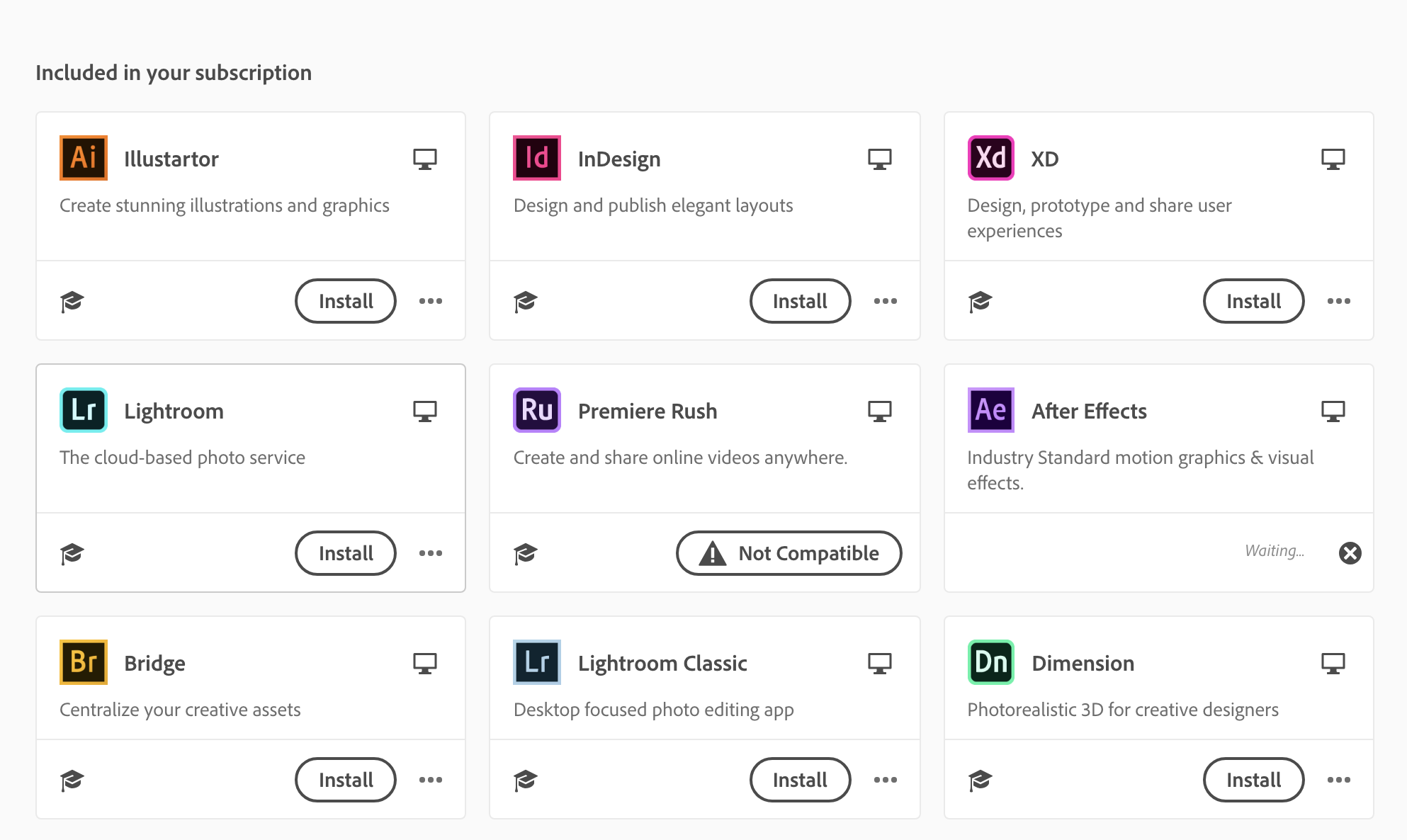Install Dimension
This screenshot has height=840, width=1407.
tap(1253, 780)
